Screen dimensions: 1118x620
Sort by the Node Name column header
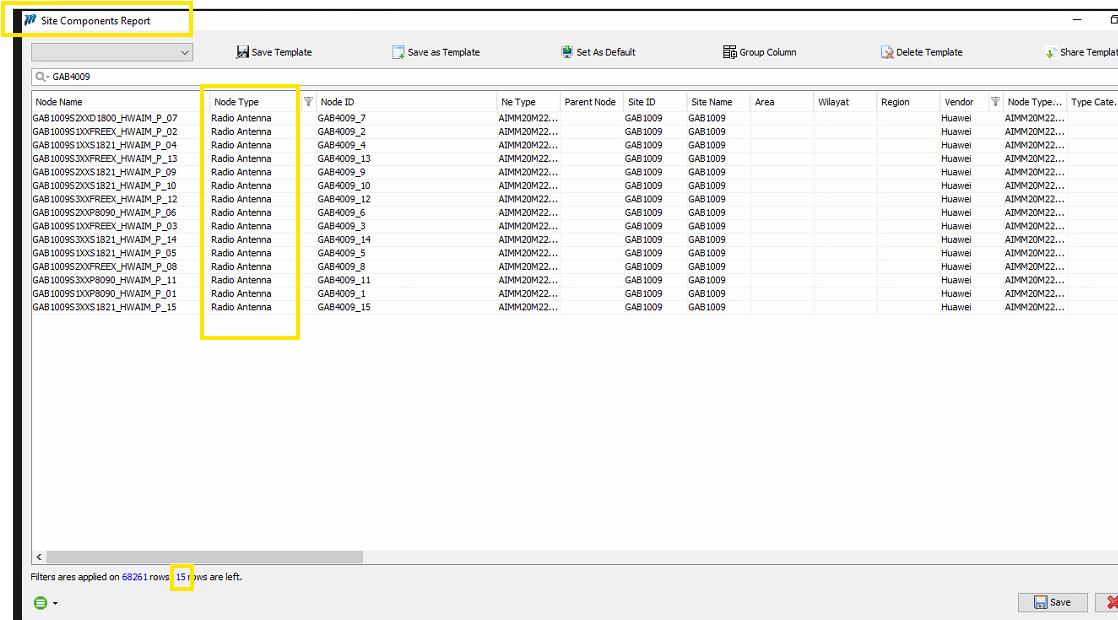click(x=115, y=102)
